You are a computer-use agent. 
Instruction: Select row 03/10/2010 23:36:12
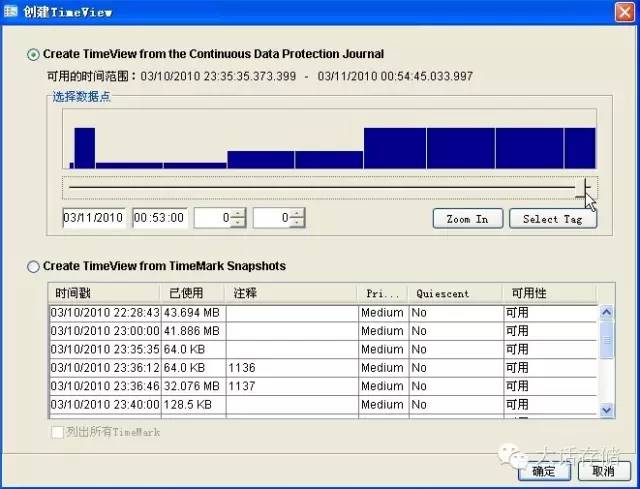323,368
